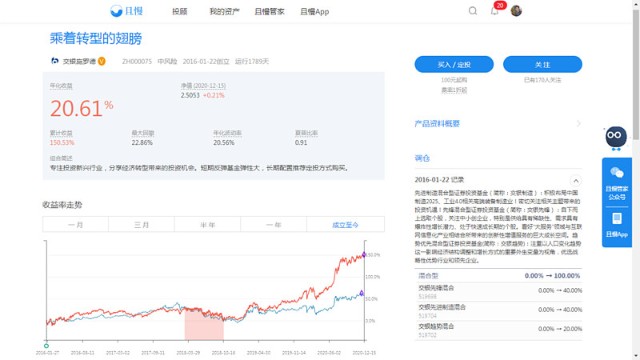Click the 且慢 logo in header
The image size is (640, 360).
(x=127, y=11)
